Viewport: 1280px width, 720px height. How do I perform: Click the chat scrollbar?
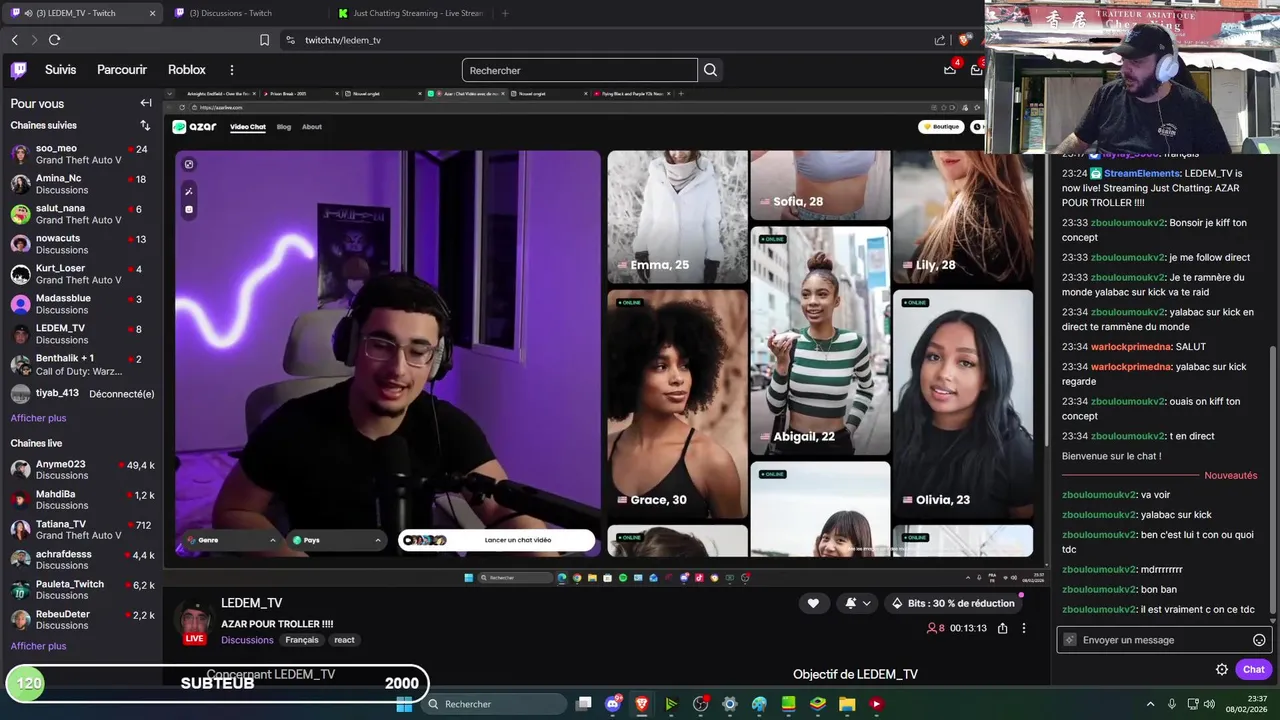(x=1273, y=480)
